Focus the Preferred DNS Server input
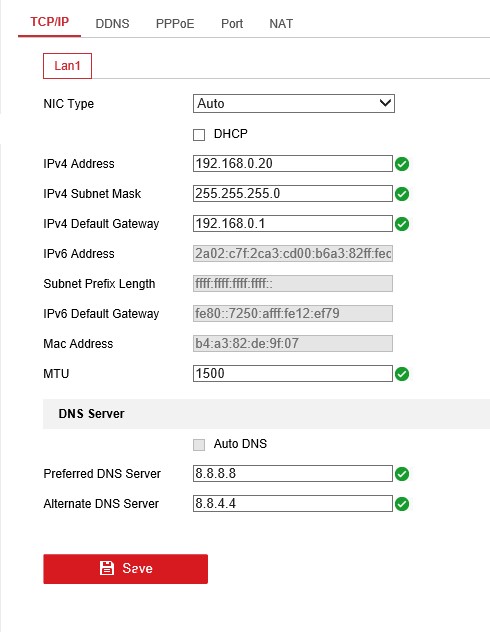The image size is (490, 632). pyautogui.click(x=293, y=474)
